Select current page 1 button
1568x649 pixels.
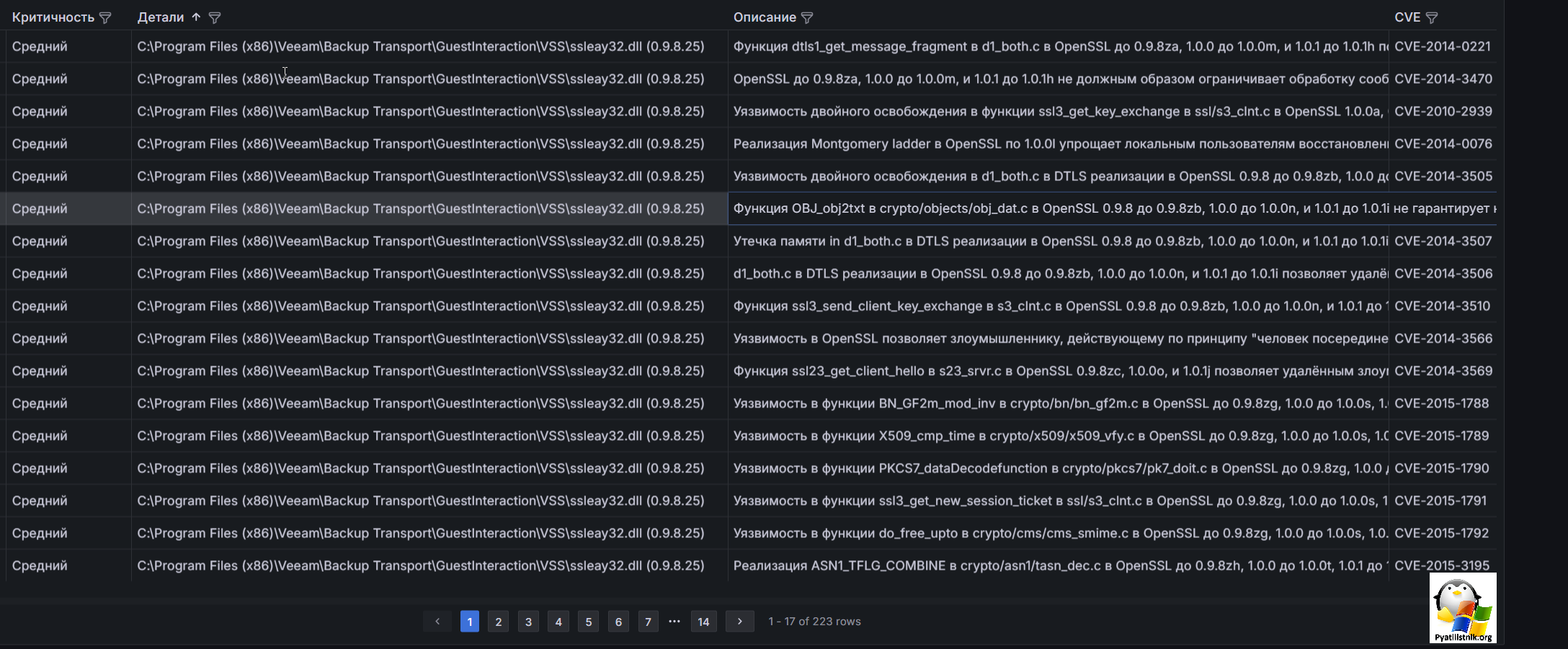469,622
